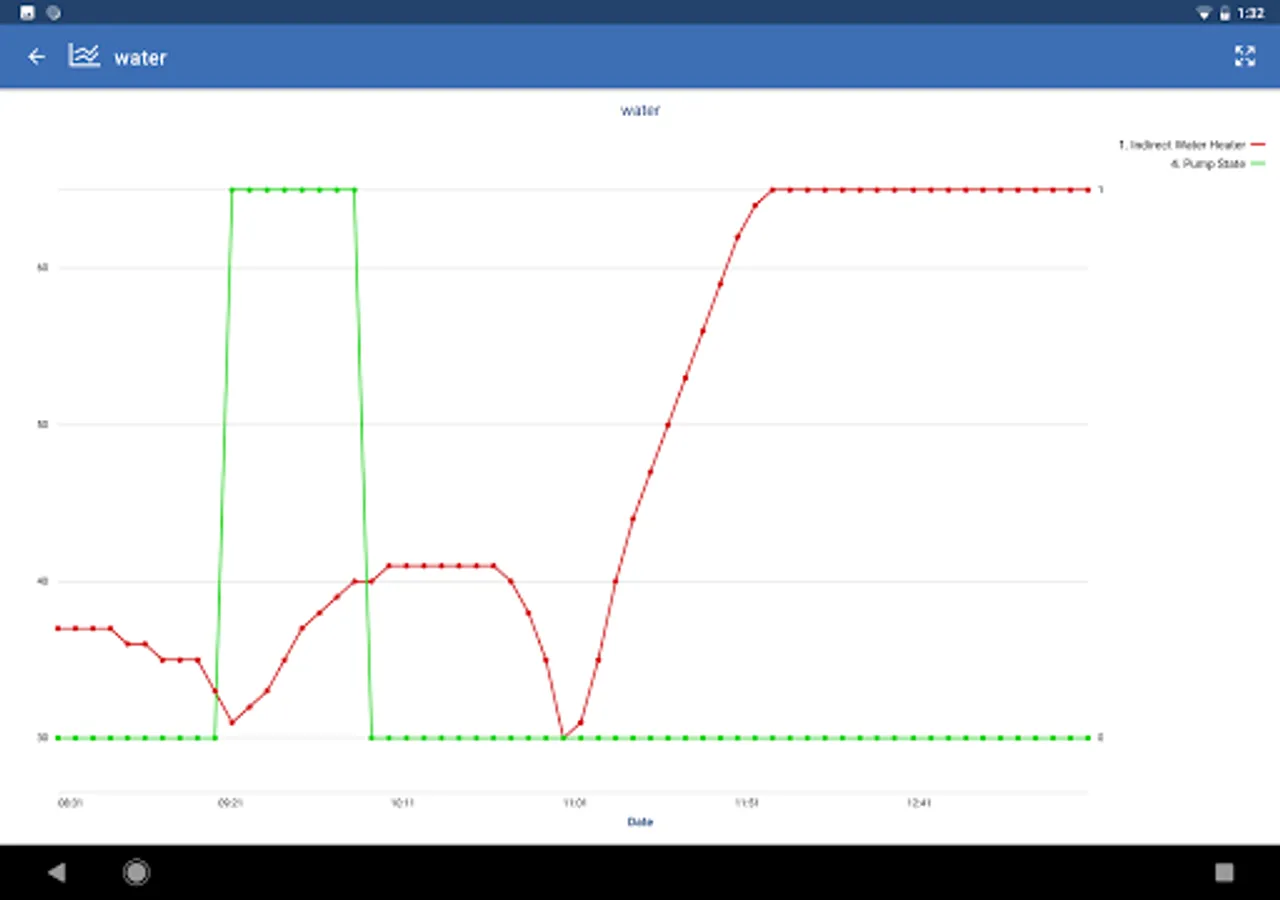Click the 08:31 time axis label
Image resolution: width=1280 pixels, height=900 pixels.
70,802
